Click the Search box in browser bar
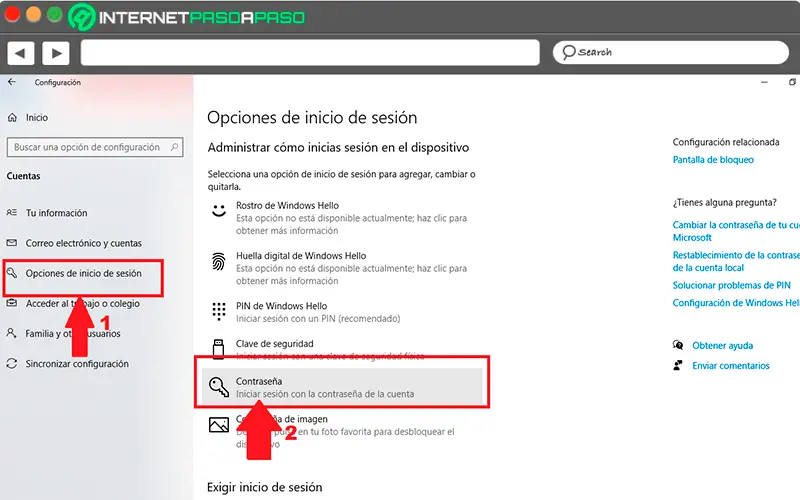 click(670, 52)
